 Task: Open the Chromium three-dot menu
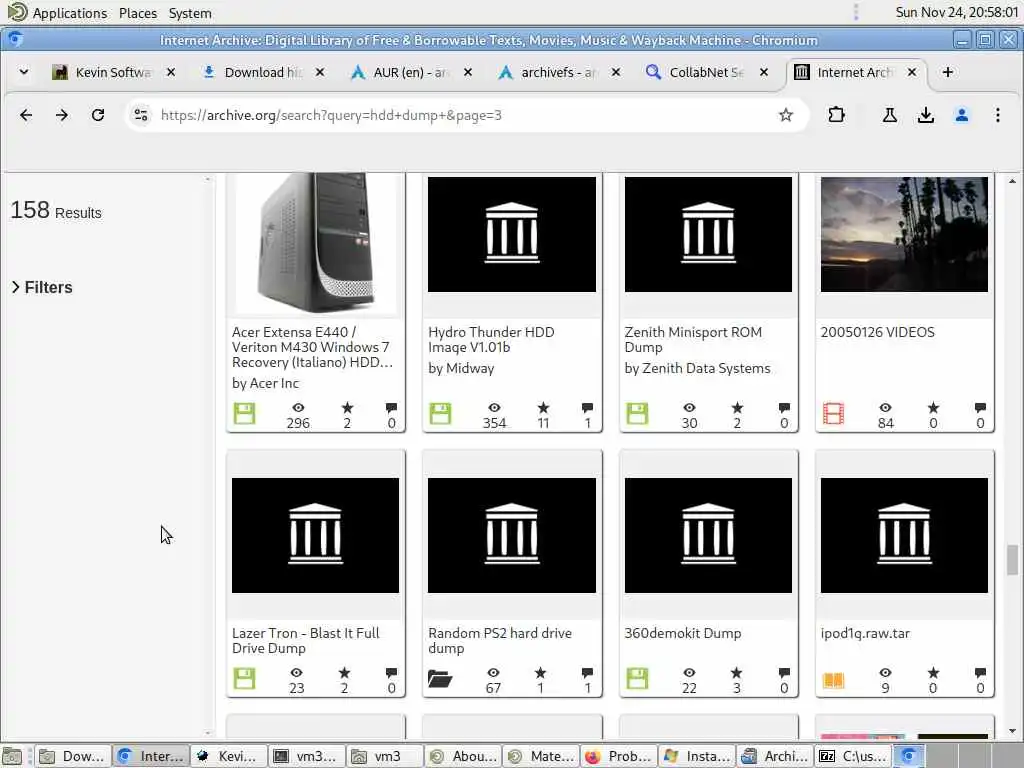997,116
